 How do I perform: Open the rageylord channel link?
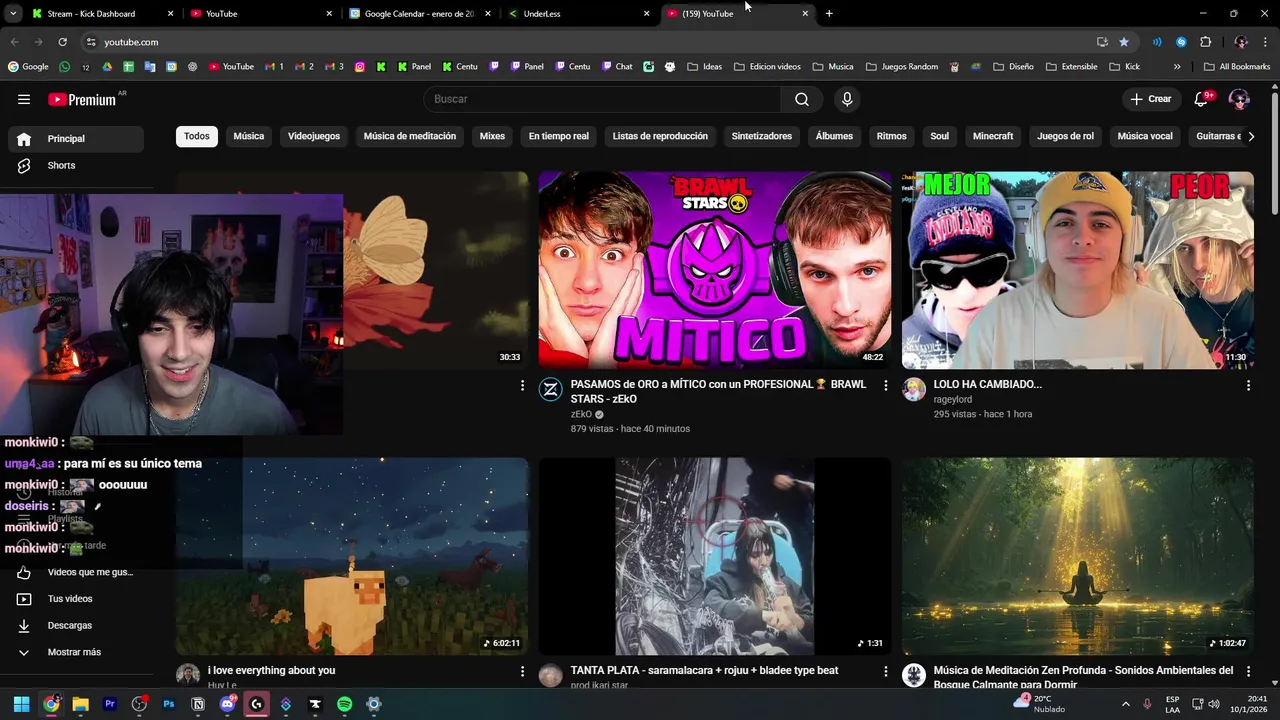(952, 399)
